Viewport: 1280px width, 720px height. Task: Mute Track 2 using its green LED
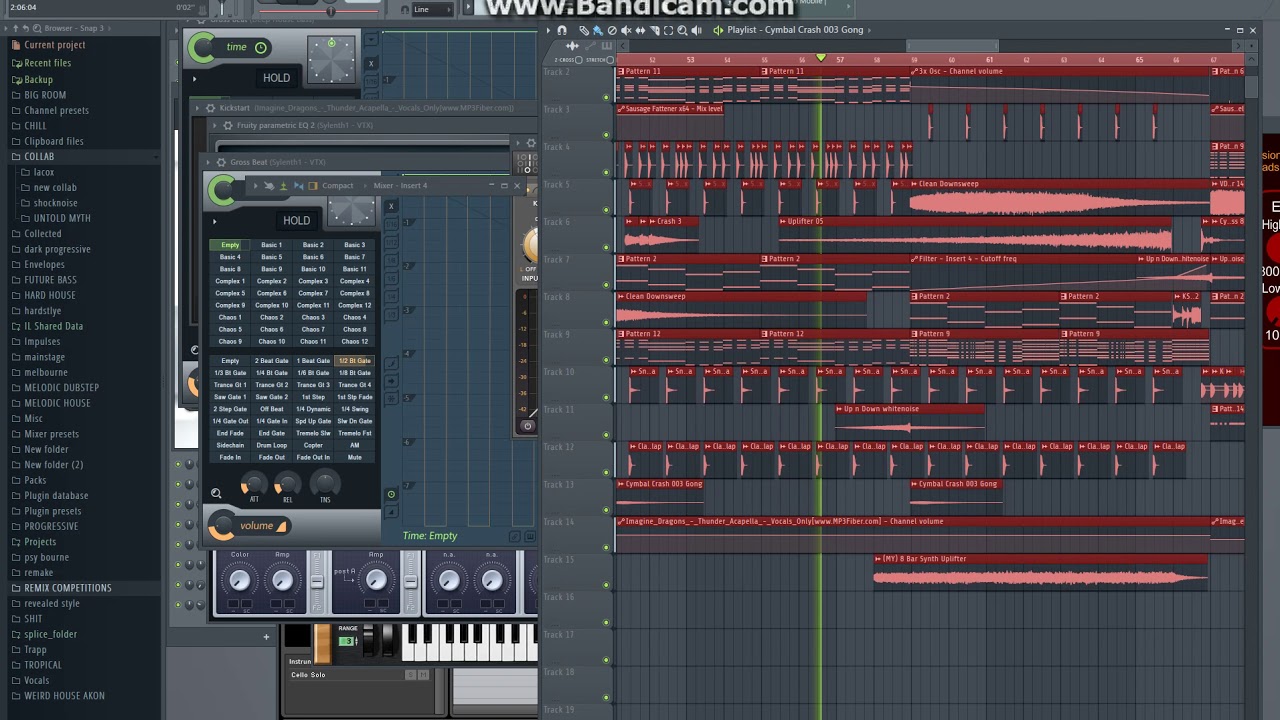click(x=606, y=97)
